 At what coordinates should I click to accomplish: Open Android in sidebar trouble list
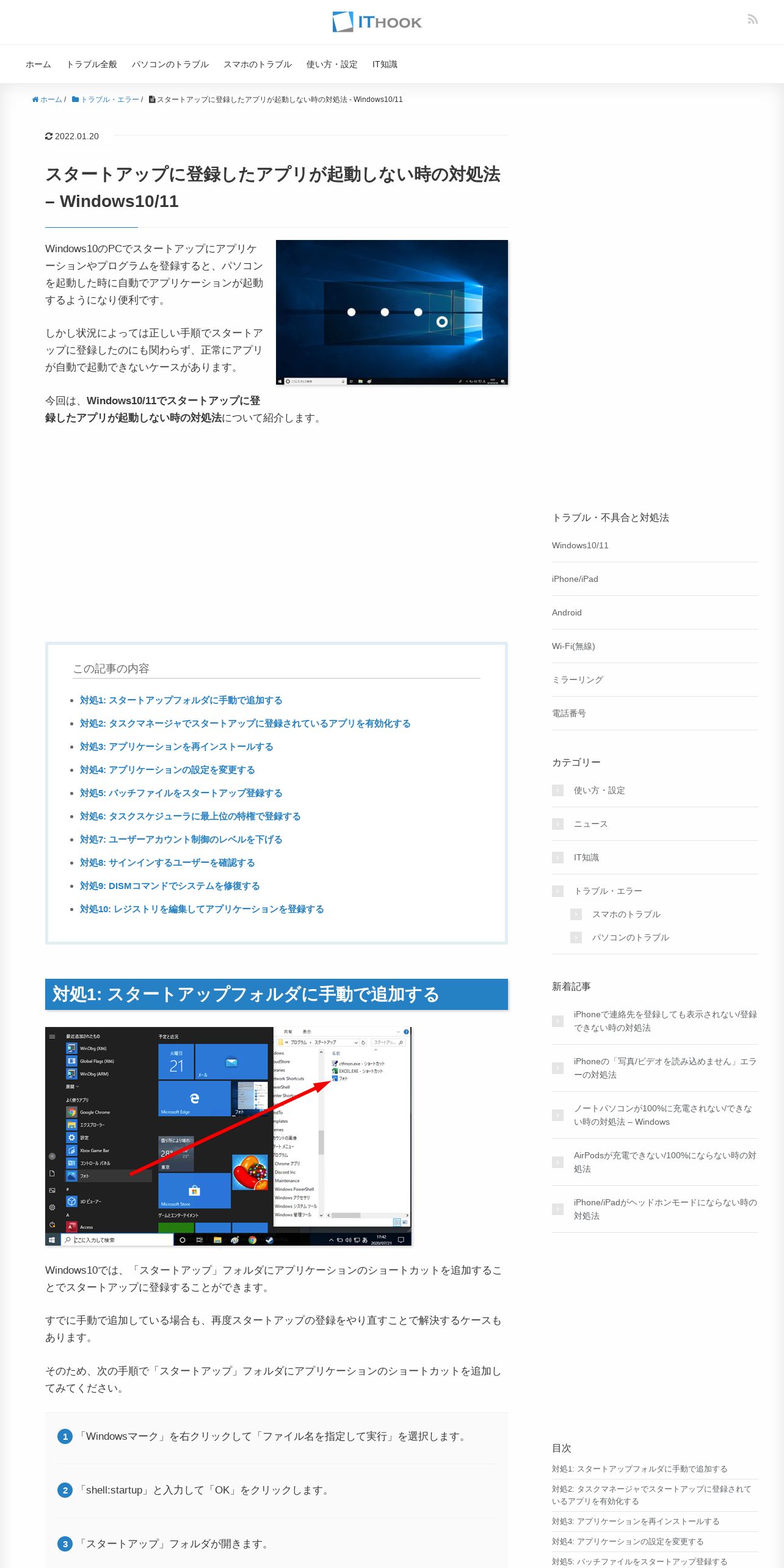pos(567,612)
